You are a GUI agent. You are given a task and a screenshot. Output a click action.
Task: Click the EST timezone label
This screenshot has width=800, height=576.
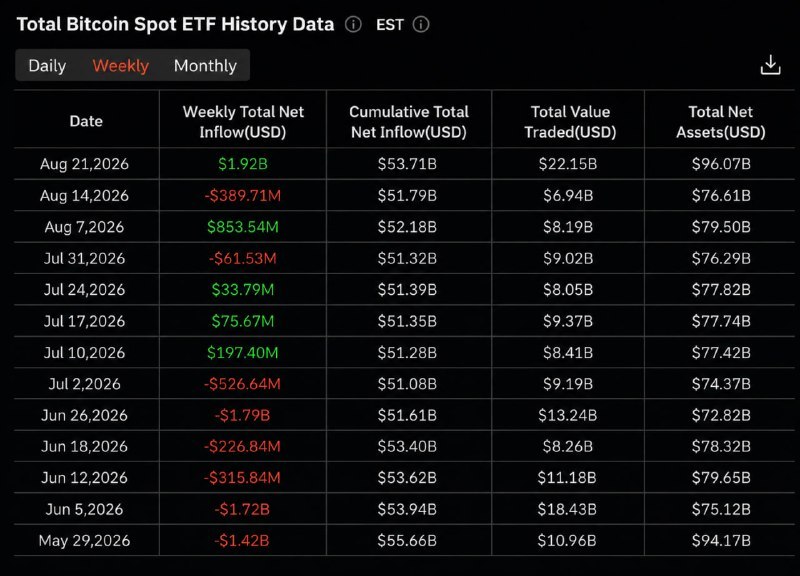coord(390,24)
